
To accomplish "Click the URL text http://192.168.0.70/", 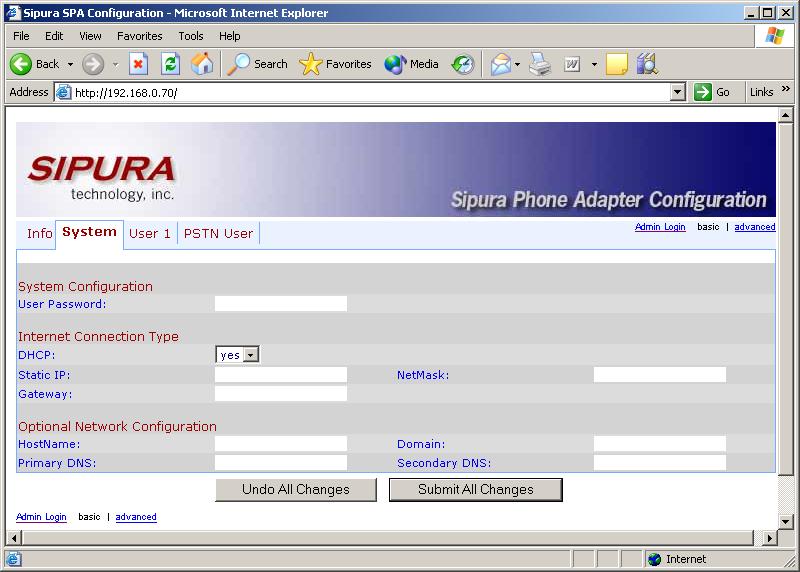I will point(126,93).
